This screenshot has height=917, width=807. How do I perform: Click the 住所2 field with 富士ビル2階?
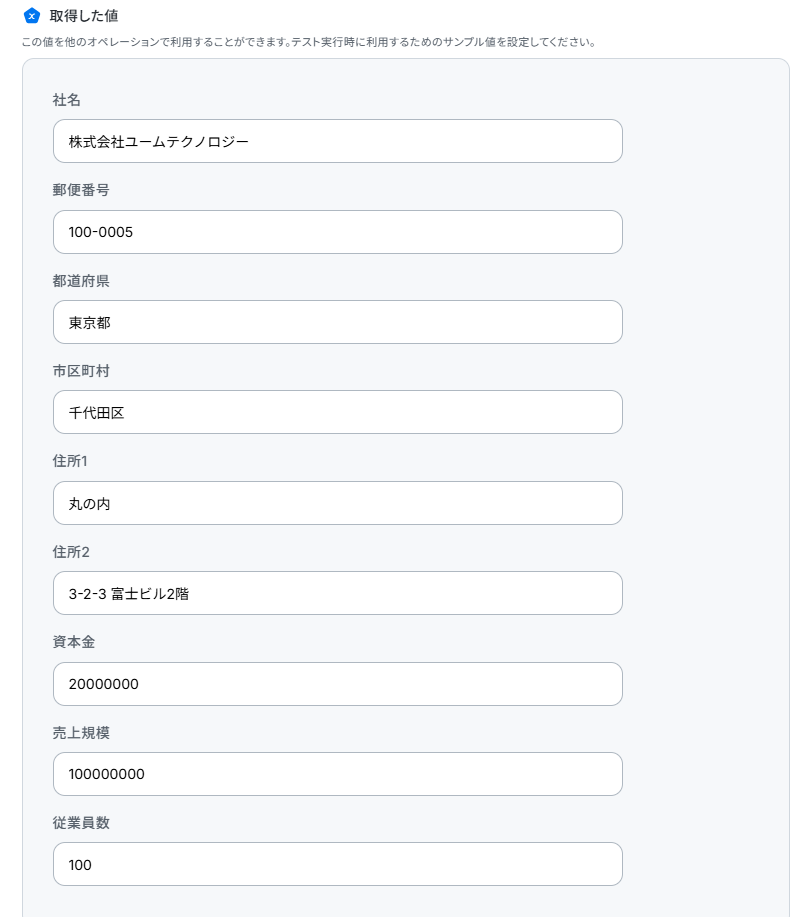[337, 593]
